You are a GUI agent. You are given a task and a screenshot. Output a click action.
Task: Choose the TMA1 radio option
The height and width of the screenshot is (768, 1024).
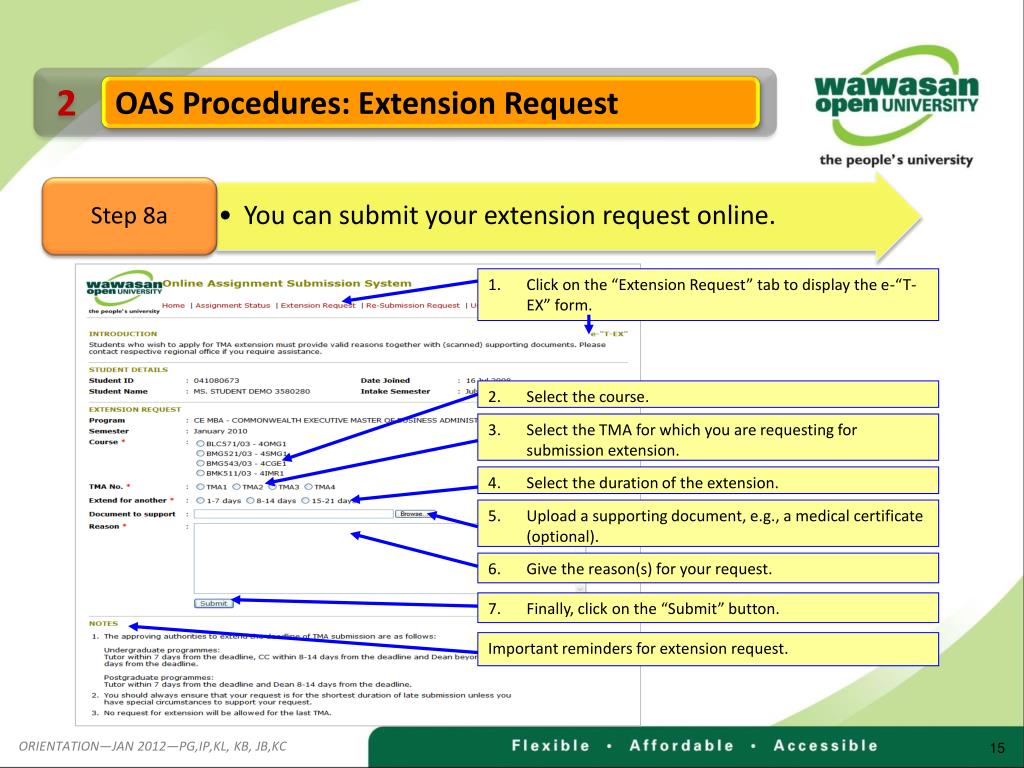point(200,487)
